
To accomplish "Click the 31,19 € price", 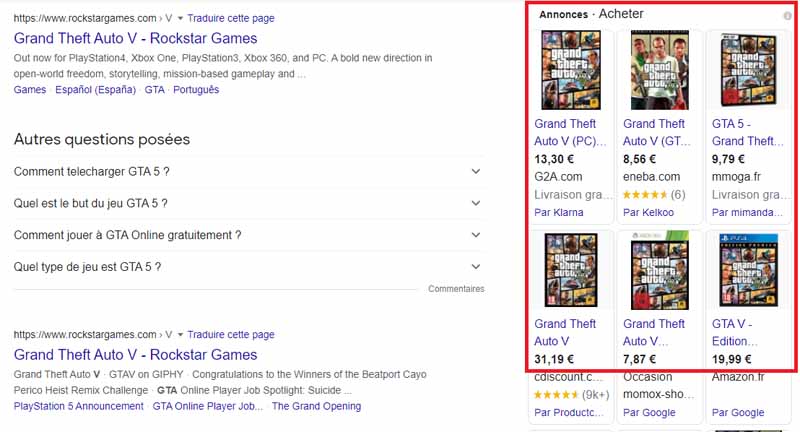I will click(554, 359).
